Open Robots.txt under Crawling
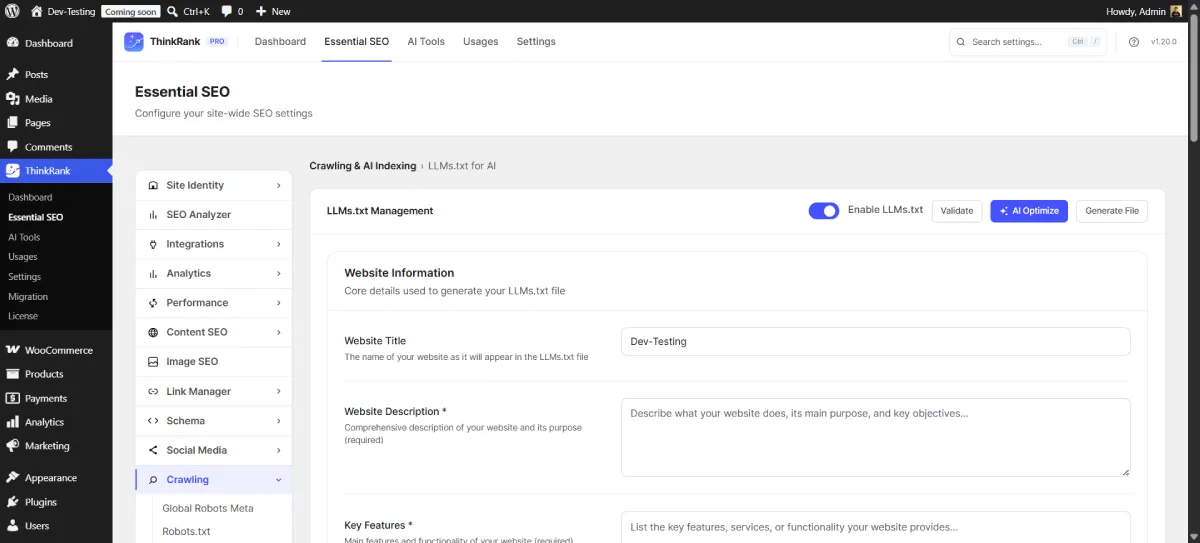The width and height of the screenshot is (1200, 543). pyautogui.click(x=187, y=532)
